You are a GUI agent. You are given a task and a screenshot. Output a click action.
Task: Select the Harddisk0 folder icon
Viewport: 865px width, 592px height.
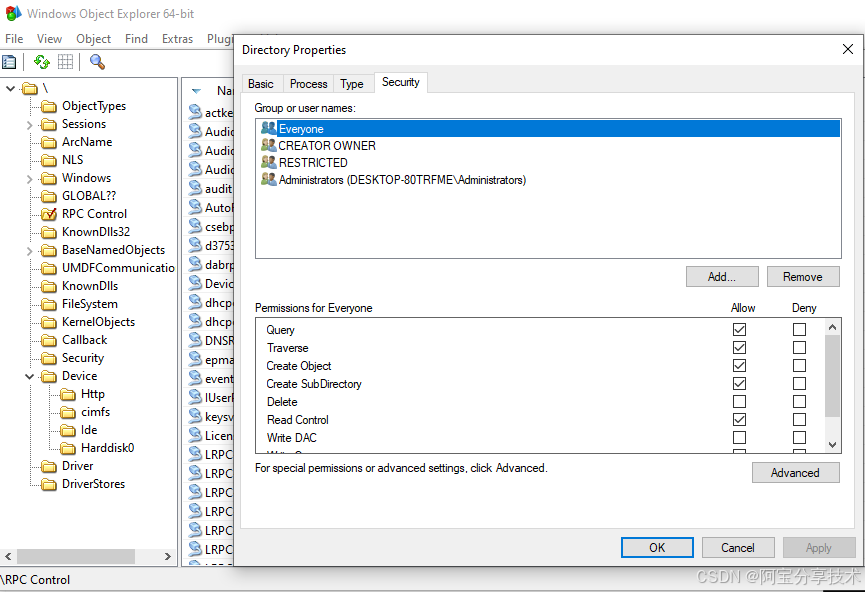(x=68, y=448)
